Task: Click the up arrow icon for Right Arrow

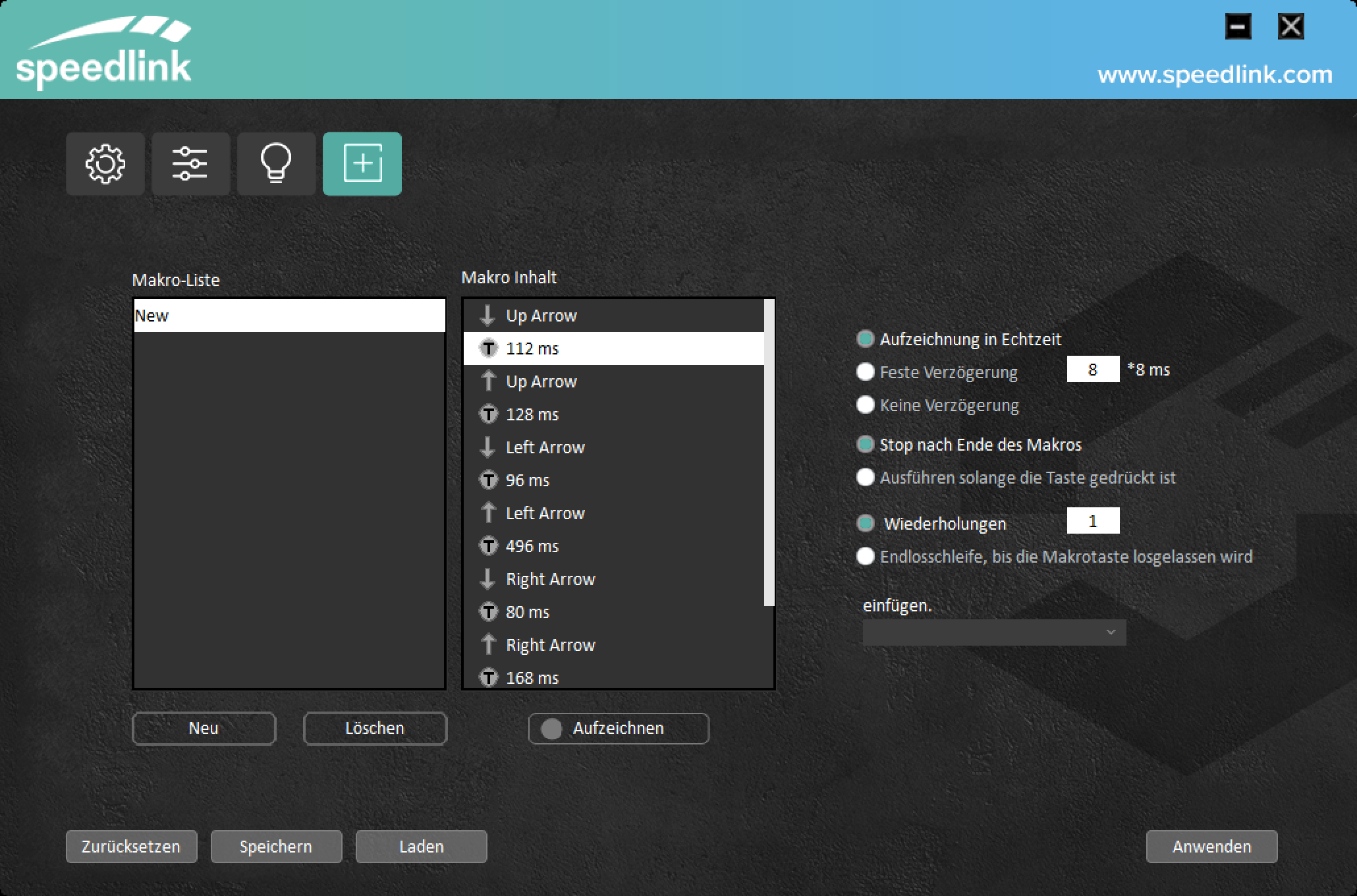Action: [488, 645]
